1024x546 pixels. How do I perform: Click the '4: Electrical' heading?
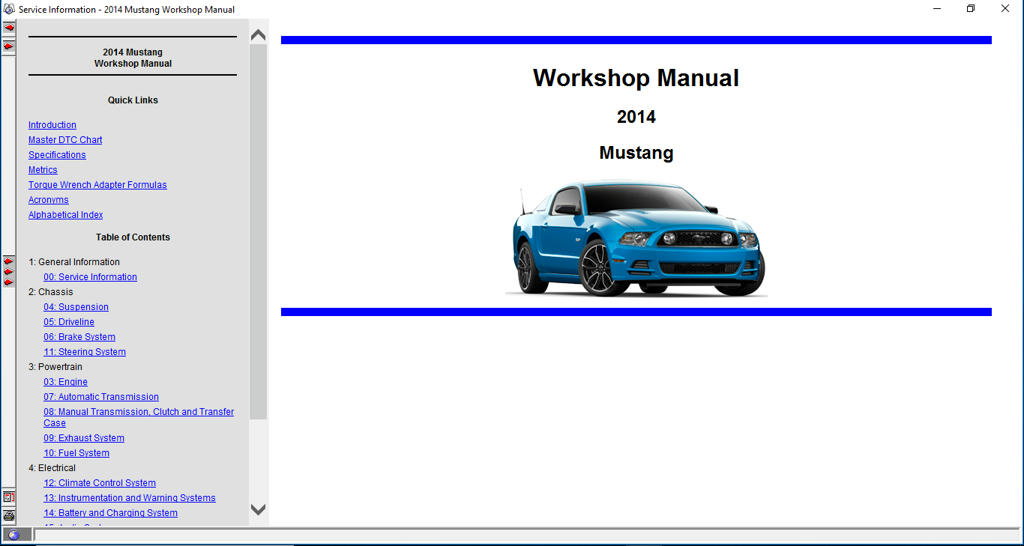[52, 468]
